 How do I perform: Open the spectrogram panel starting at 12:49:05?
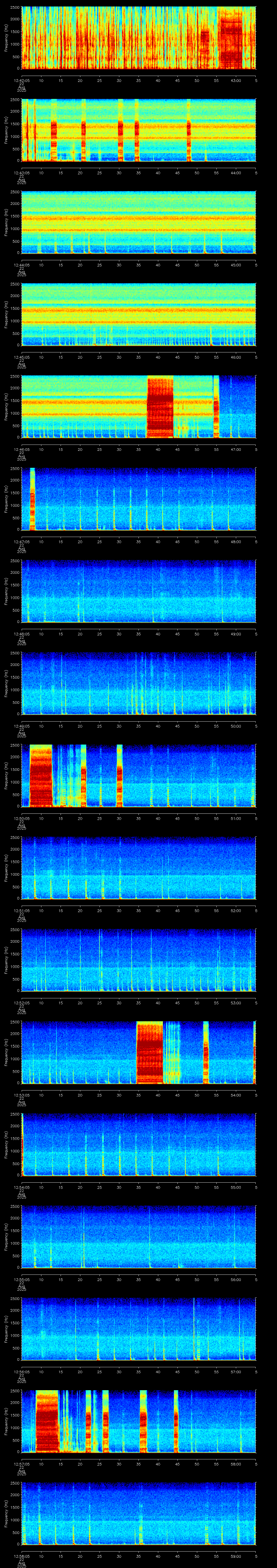139,683
